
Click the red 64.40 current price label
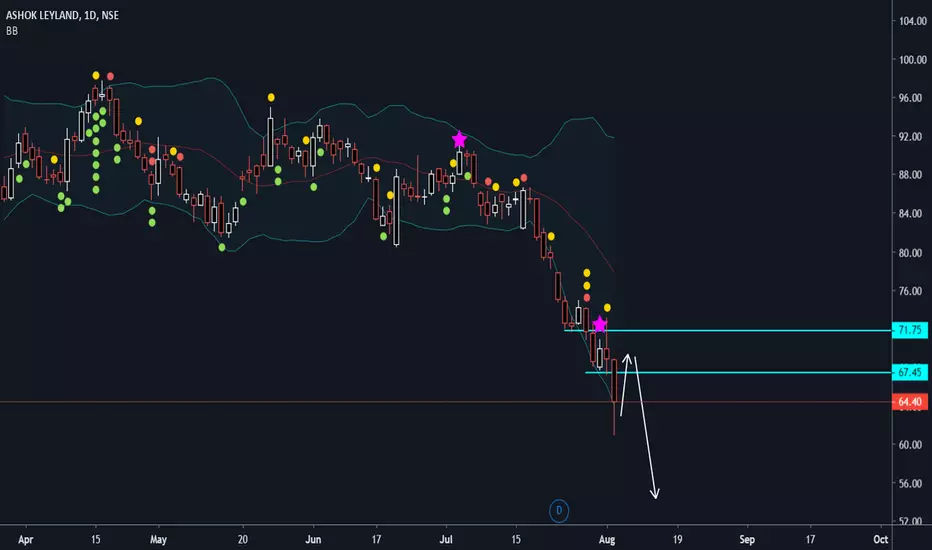pyautogui.click(x=909, y=402)
